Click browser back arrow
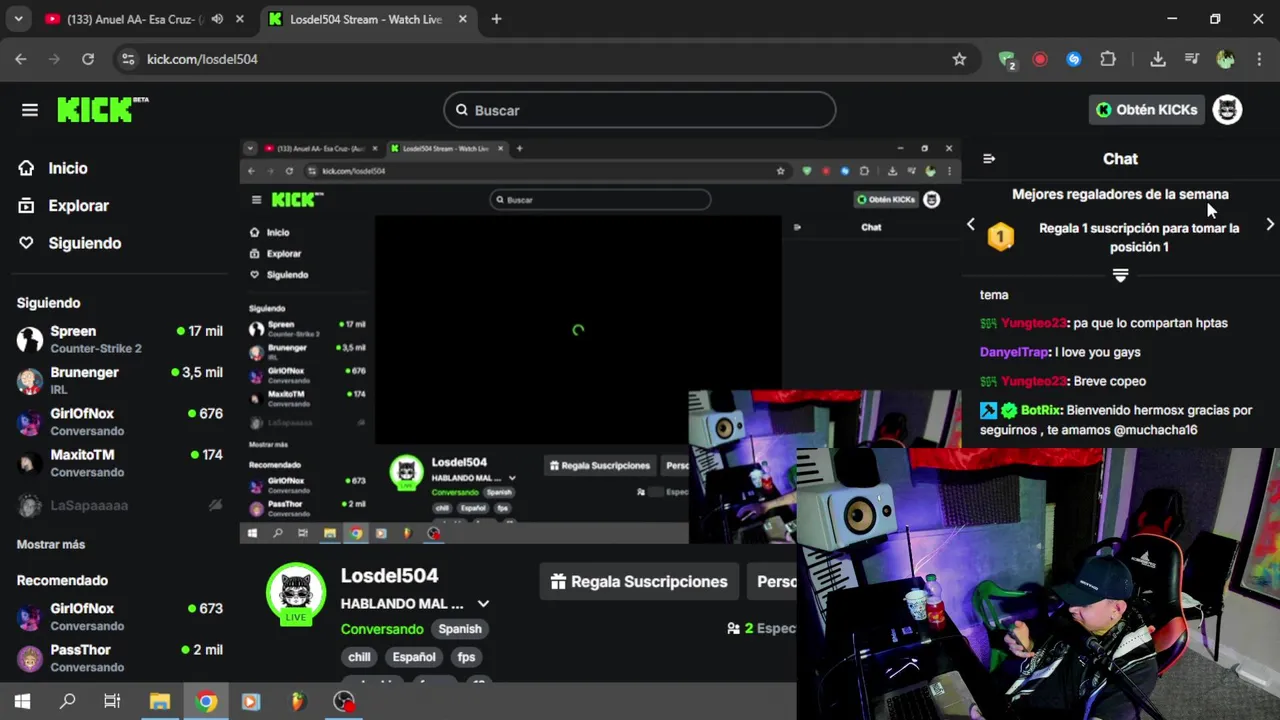Viewport: 1280px width, 720px height. (21, 59)
